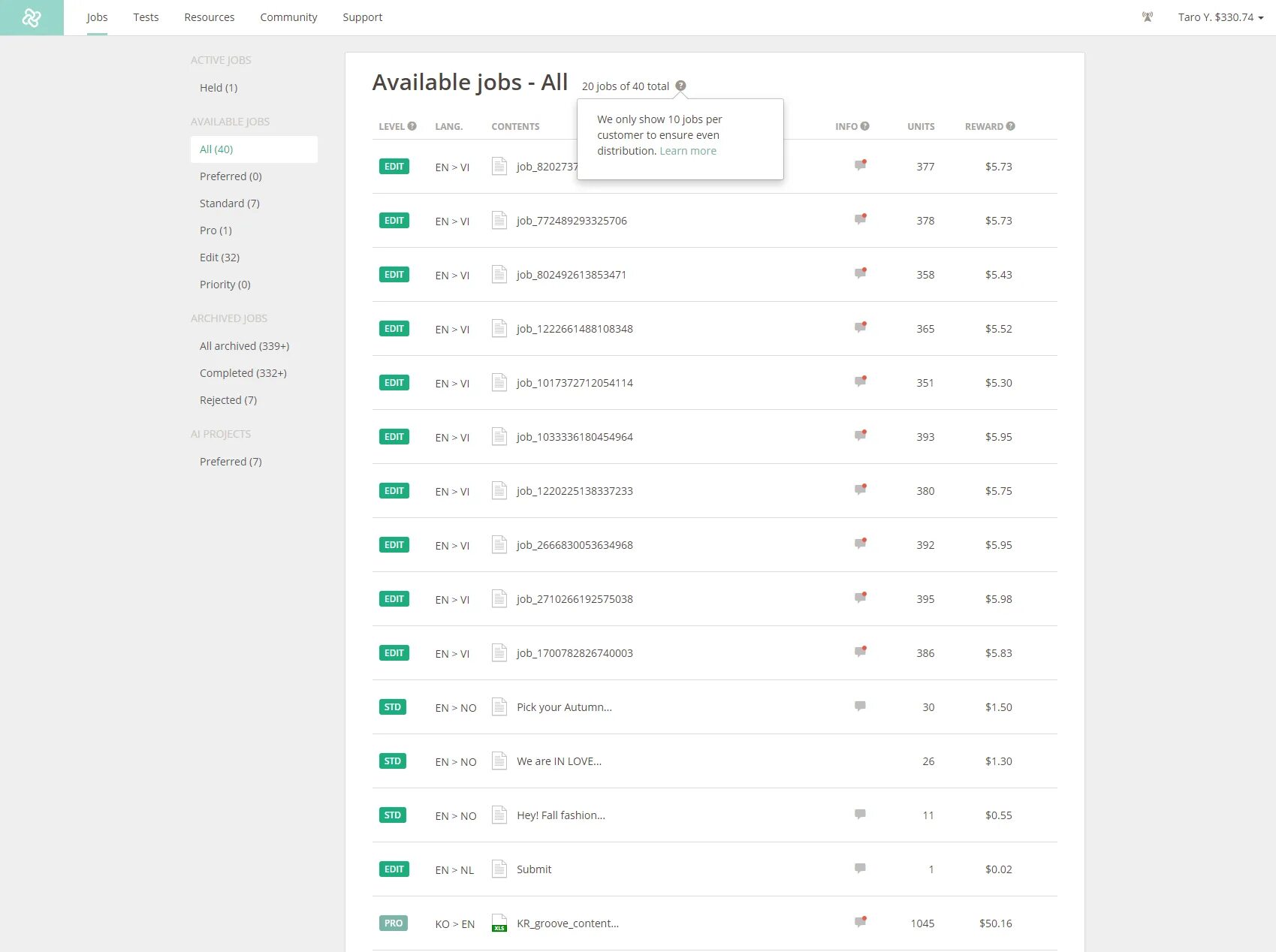Click the Gengo logo home icon
Viewport: 1276px width, 952px height.
coord(32,17)
